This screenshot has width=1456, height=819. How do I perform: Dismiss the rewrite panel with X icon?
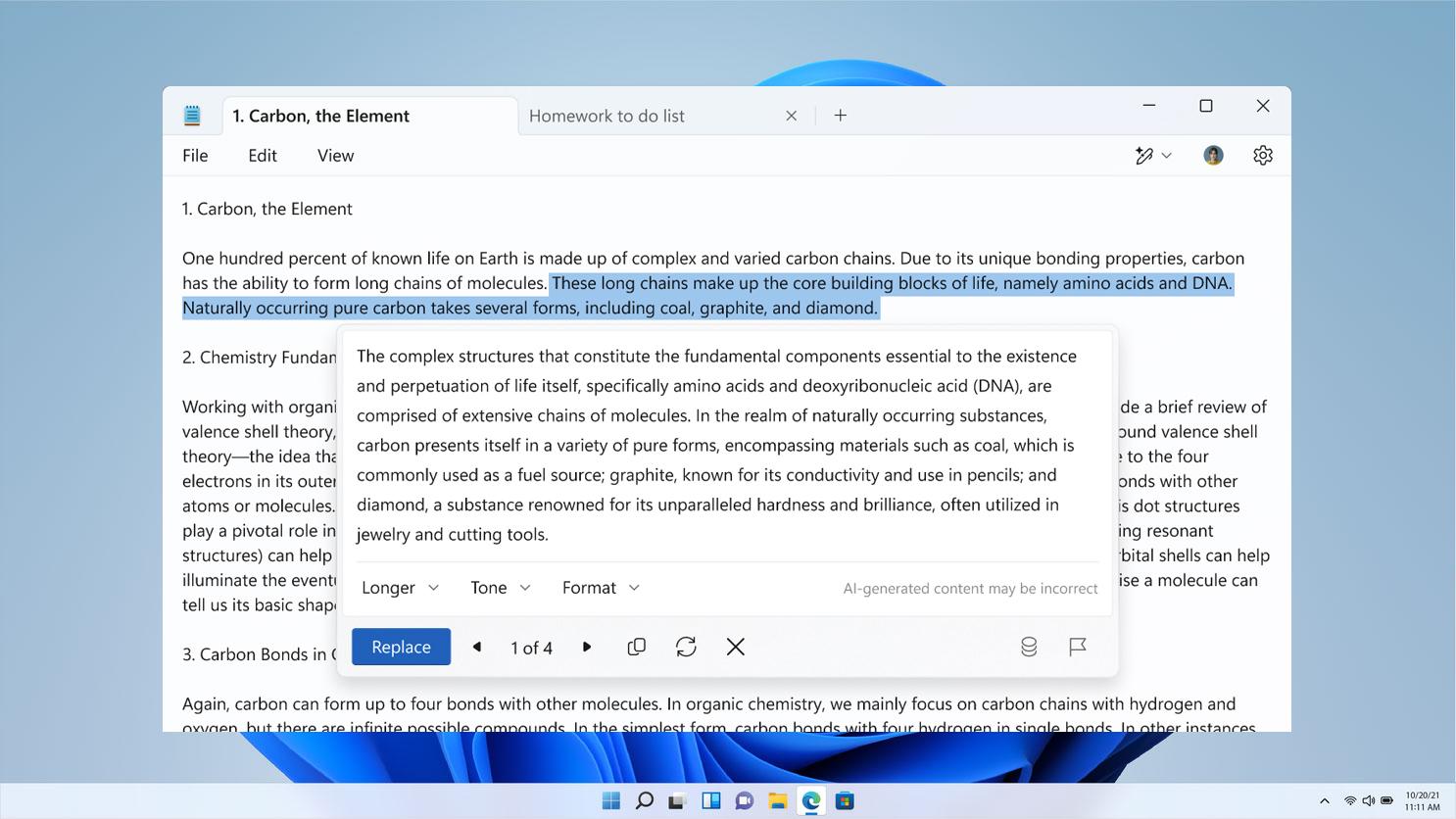pos(736,647)
